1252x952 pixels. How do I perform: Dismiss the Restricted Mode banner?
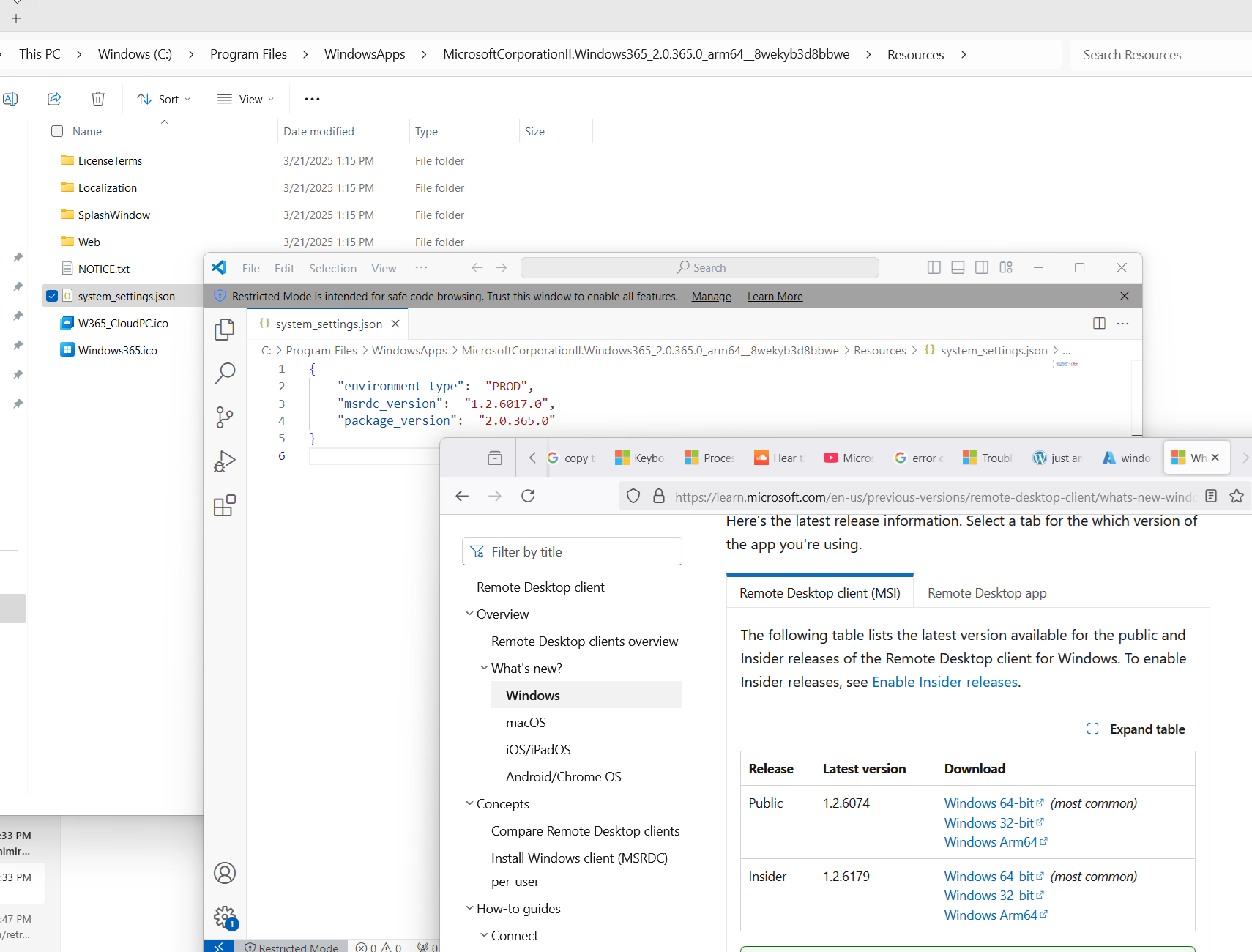coord(1125,296)
